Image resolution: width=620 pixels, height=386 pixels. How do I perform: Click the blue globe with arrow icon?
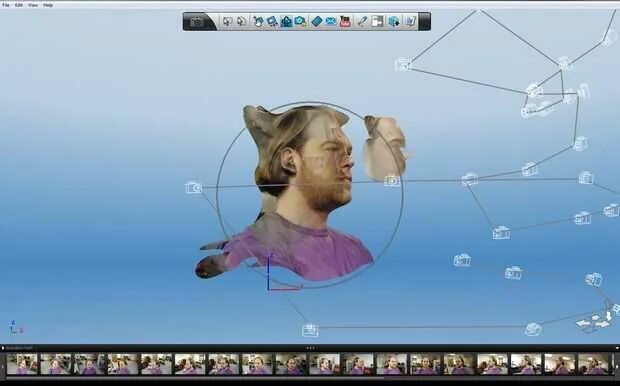394,21
